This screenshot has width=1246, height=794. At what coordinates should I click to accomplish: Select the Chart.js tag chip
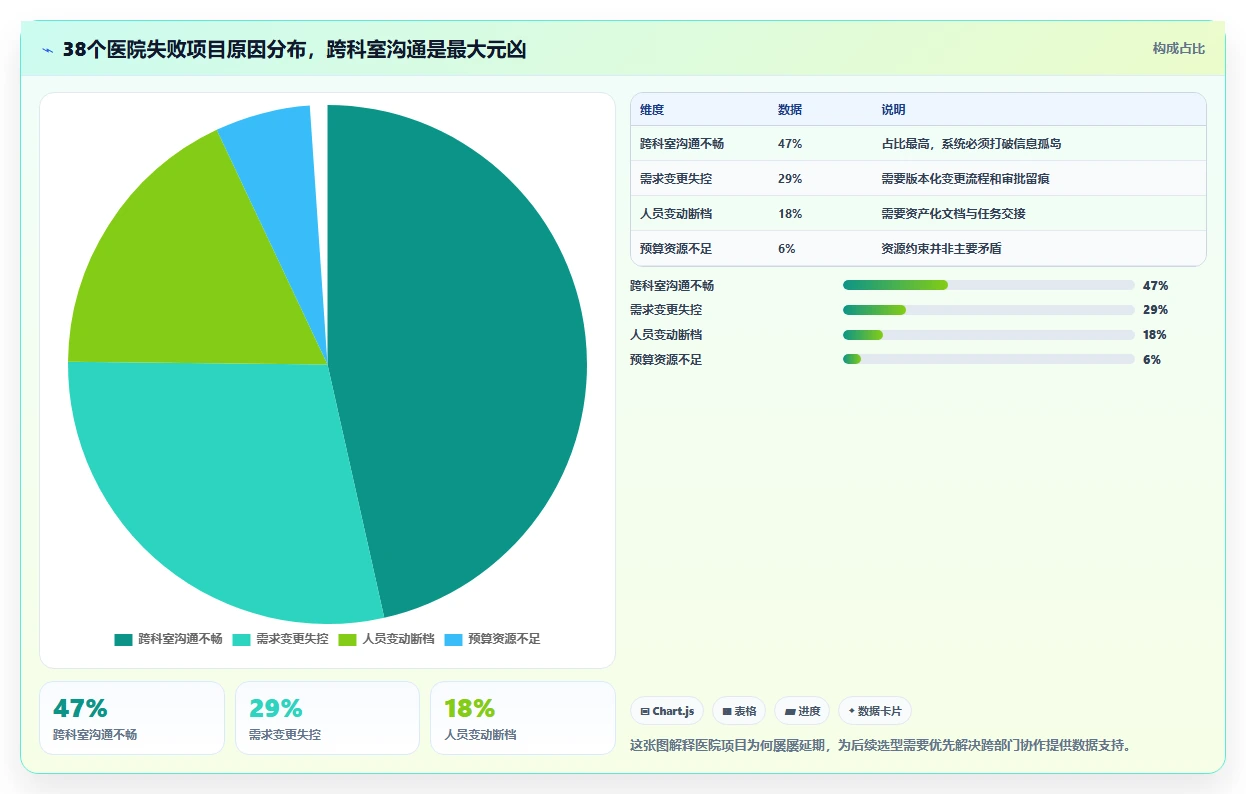coord(667,711)
